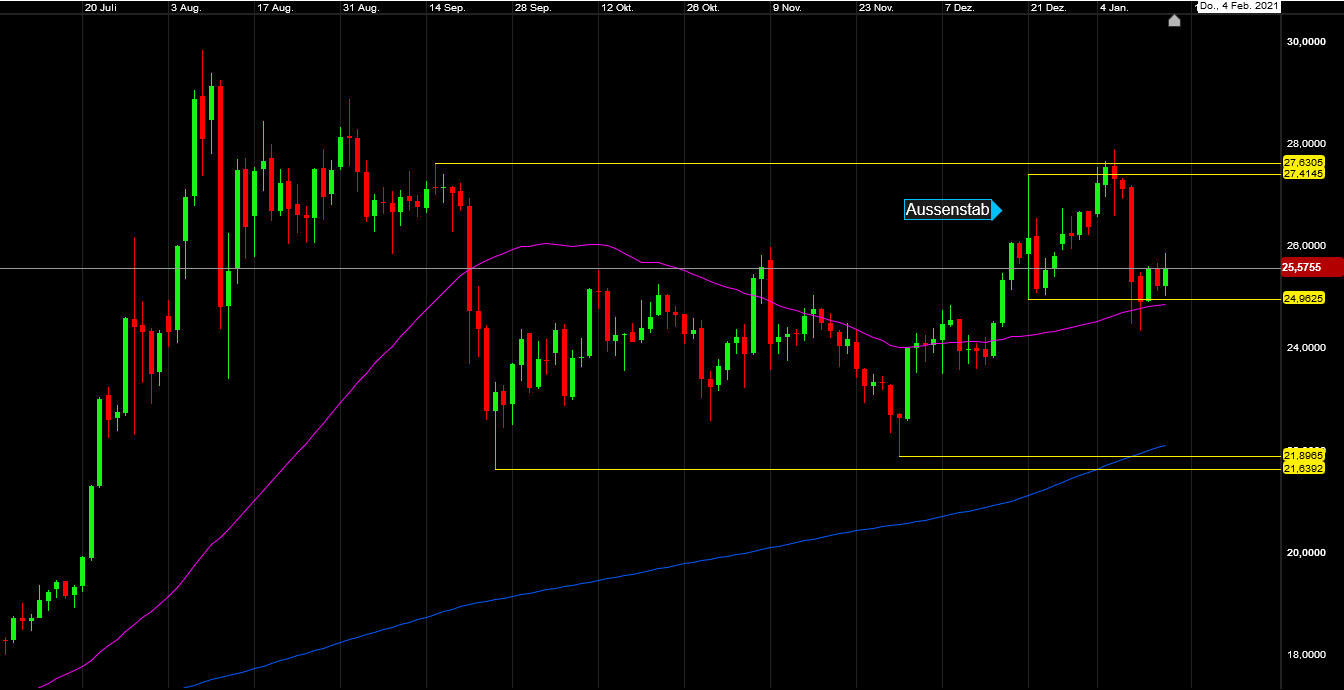Click the 9 Nov. date axis label
Viewport: 1344px width, 690px height.
coord(788,6)
